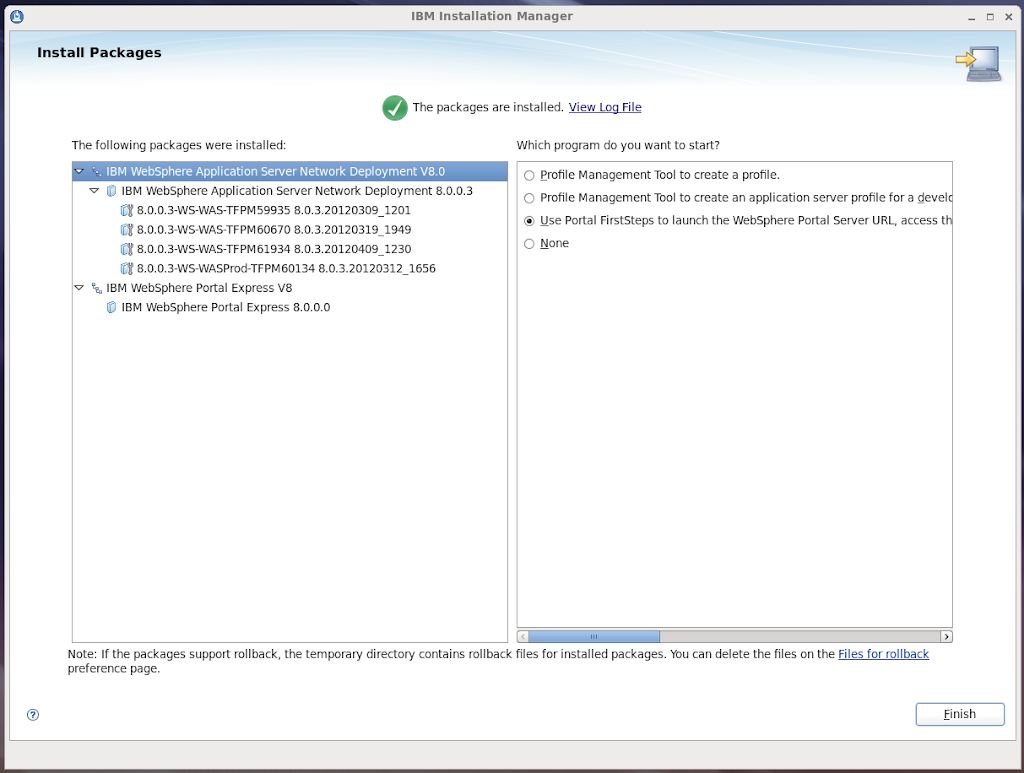
Task: Click the Installation Manager window menu icon
Action: [18, 16]
